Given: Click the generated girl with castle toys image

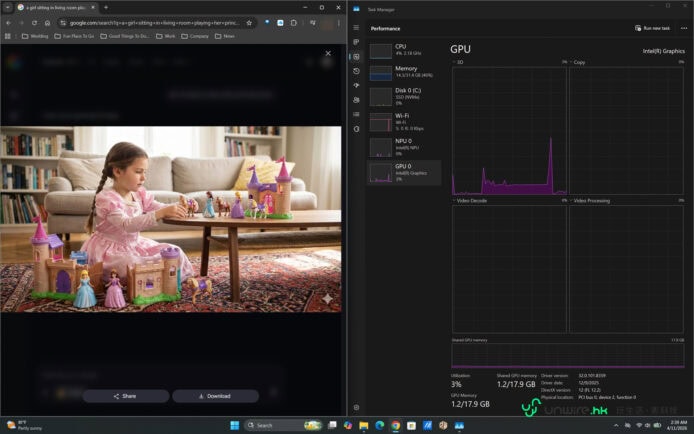Looking at the screenshot, I should [x=171, y=219].
